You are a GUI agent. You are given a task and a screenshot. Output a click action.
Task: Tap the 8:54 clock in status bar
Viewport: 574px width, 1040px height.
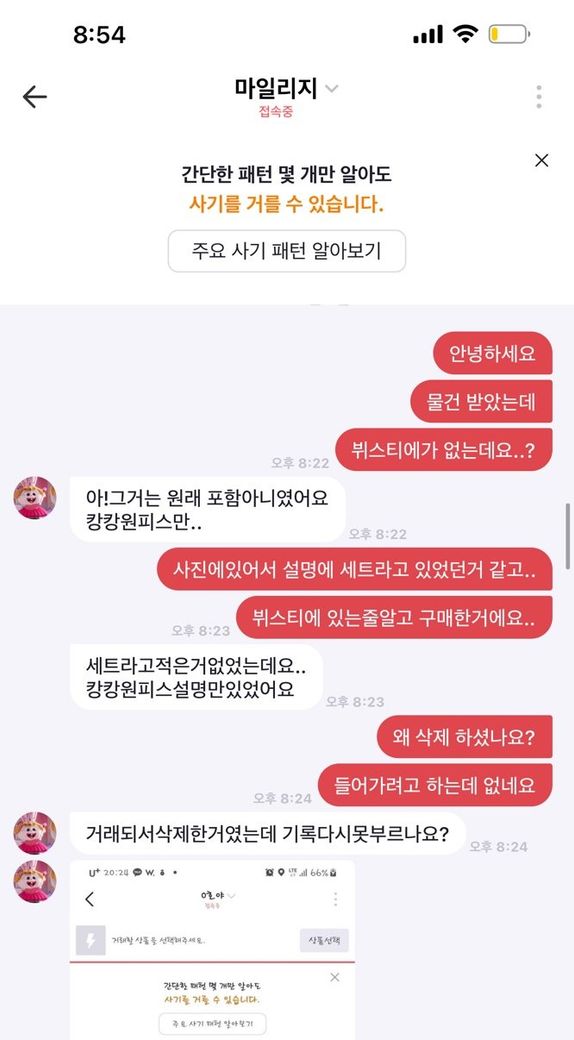pyautogui.click(x=99, y=35)
